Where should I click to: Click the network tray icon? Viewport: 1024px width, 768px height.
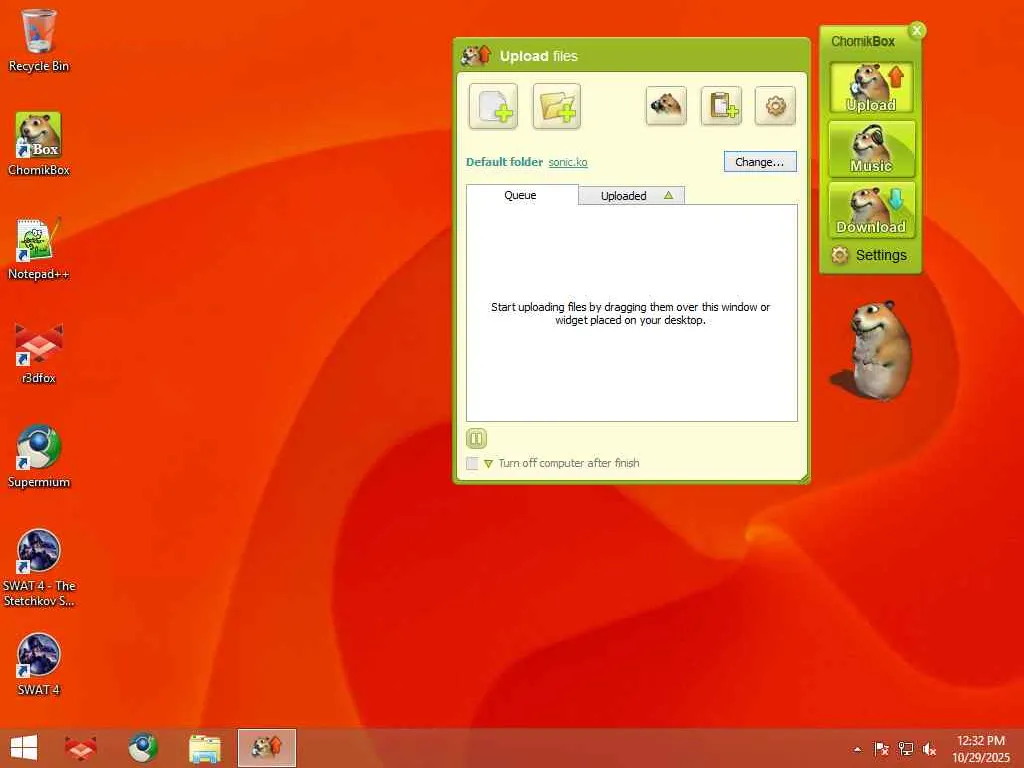pyautogui.click(x=905, y=749)
